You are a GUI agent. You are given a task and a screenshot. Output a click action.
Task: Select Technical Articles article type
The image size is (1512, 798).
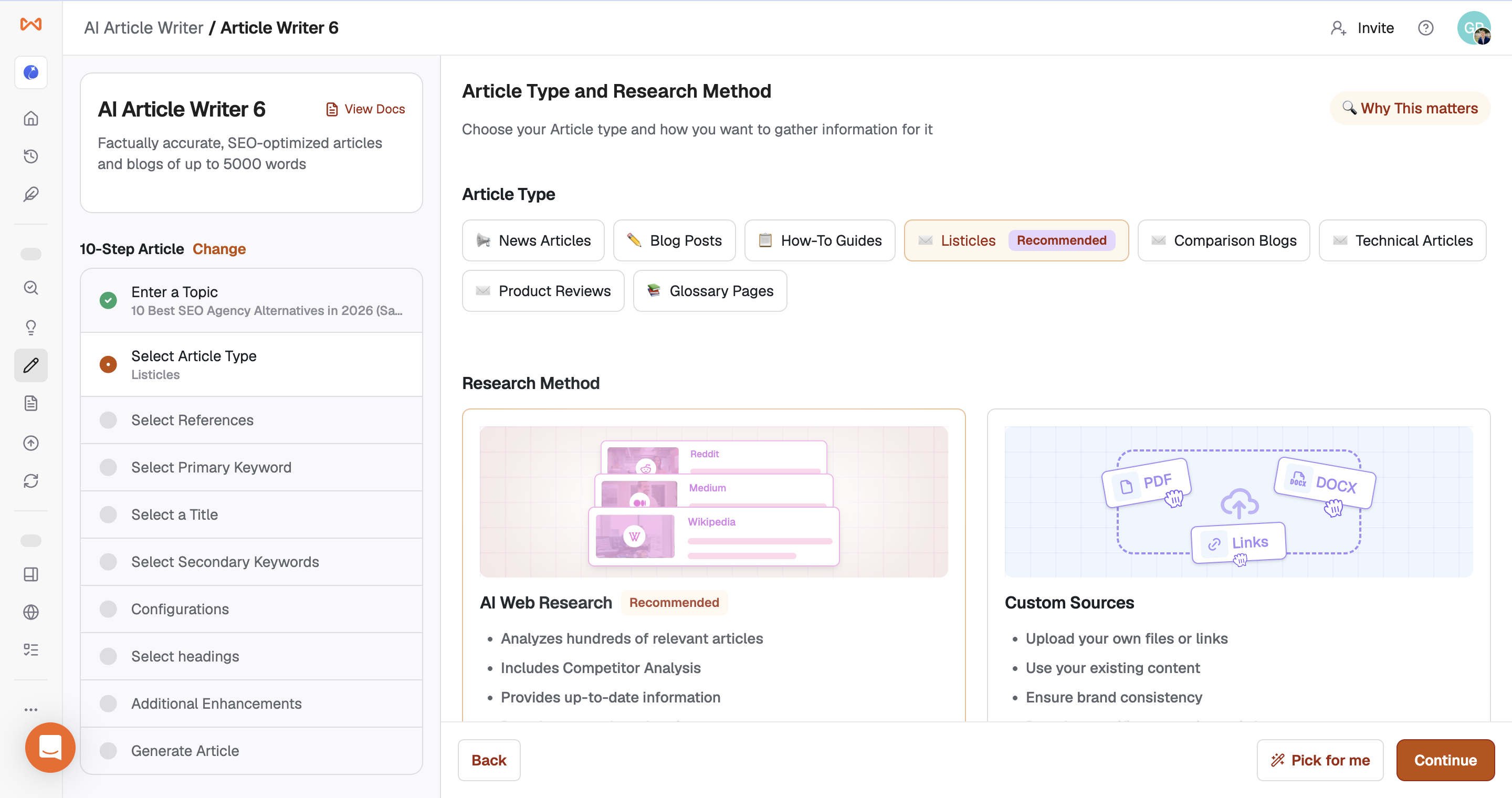click(1402, 240)
